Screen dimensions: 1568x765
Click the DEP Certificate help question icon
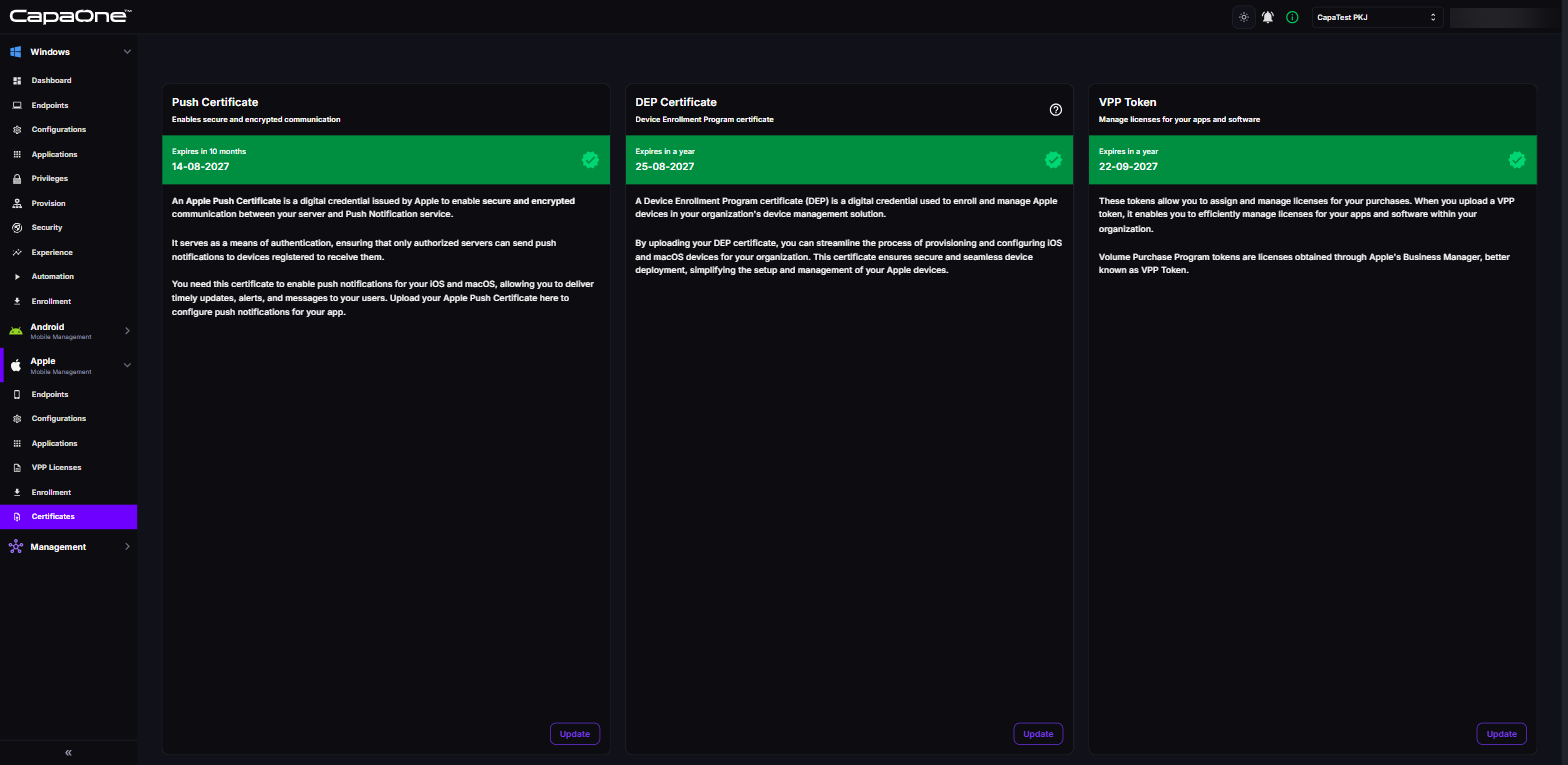click(1055, 109)
